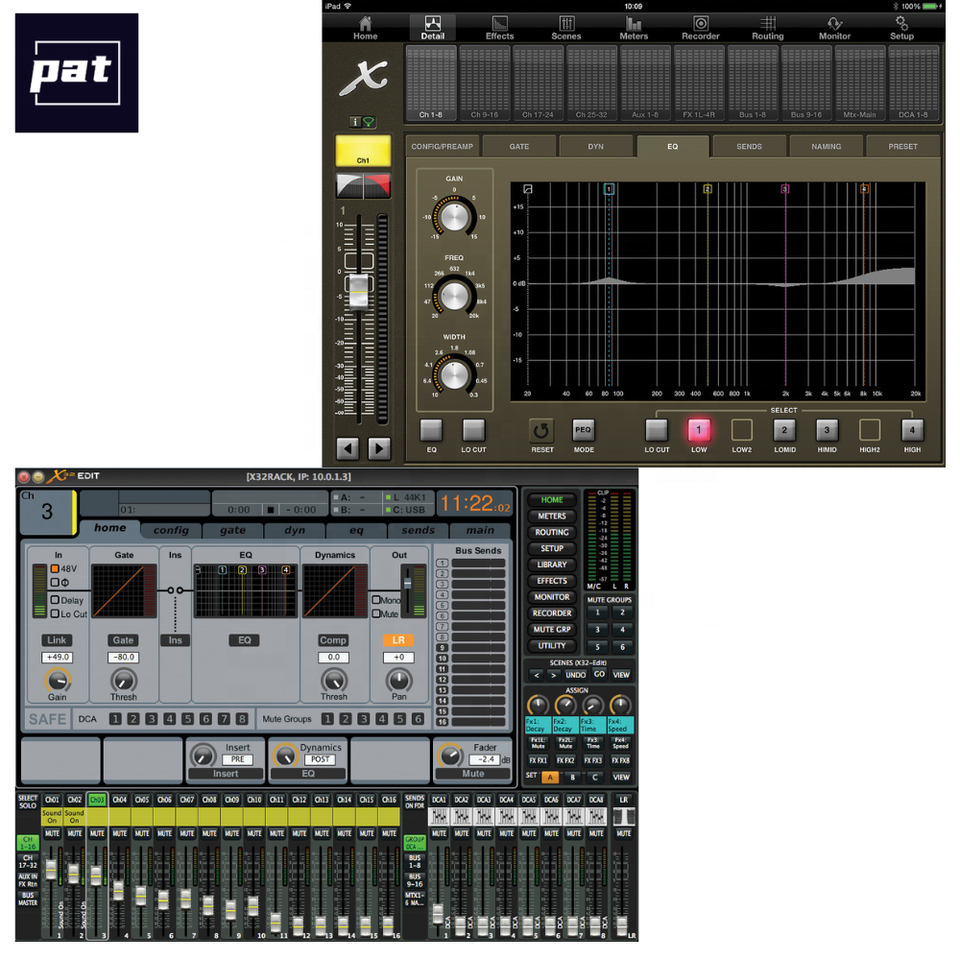Switch to the CONFIG/PREAMP tab

point(442,147)
